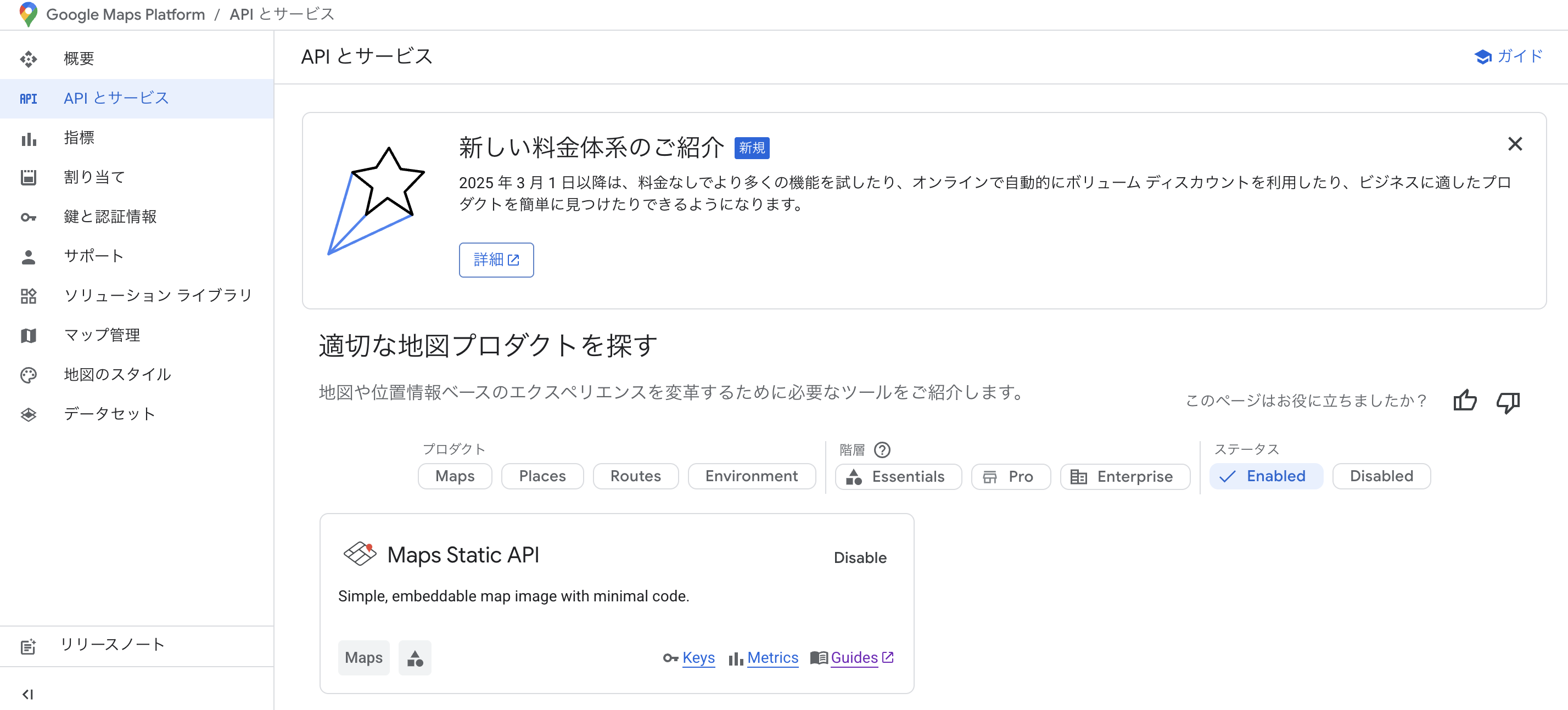Screen dimensions: 1568x710
Task: Dismiss the 新しい料金体系 announcement banner
Action: point(1515,144)
